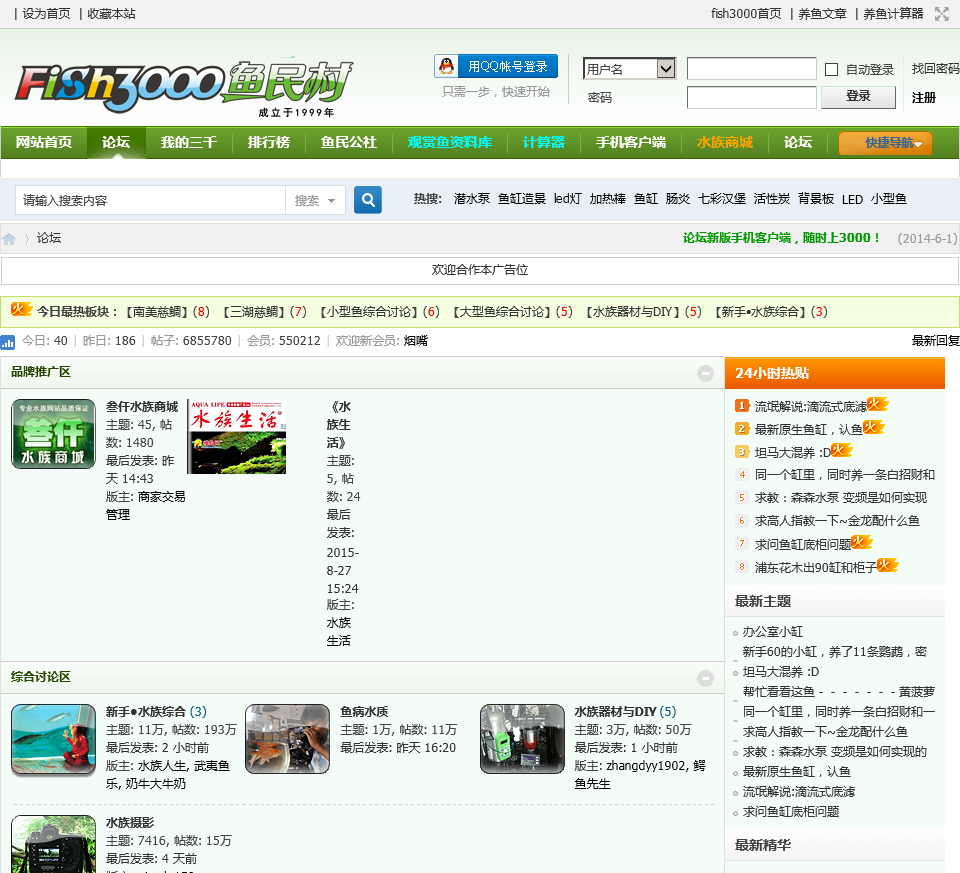Open moderator zhangdyy1902 profile link
The width and height of the screenshot is (960, 873).
[x=647, y=765]
